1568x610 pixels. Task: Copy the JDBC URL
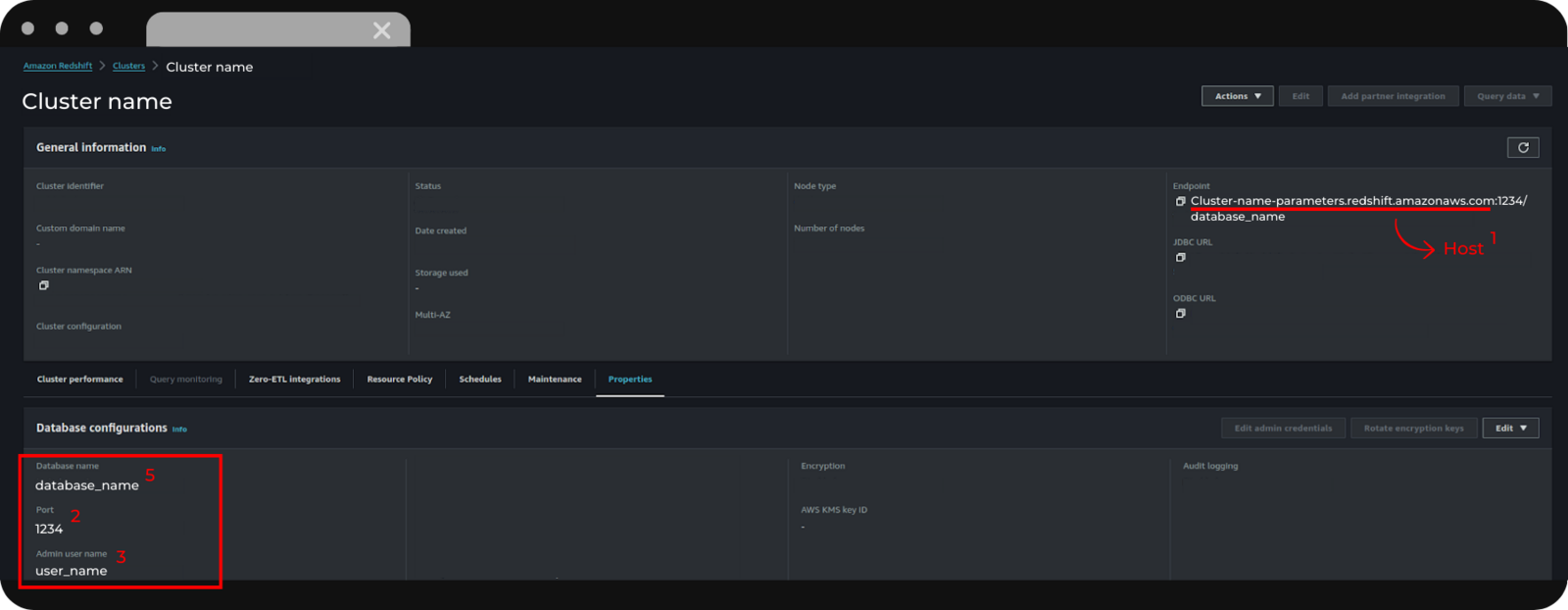(x=1180, y=258)
